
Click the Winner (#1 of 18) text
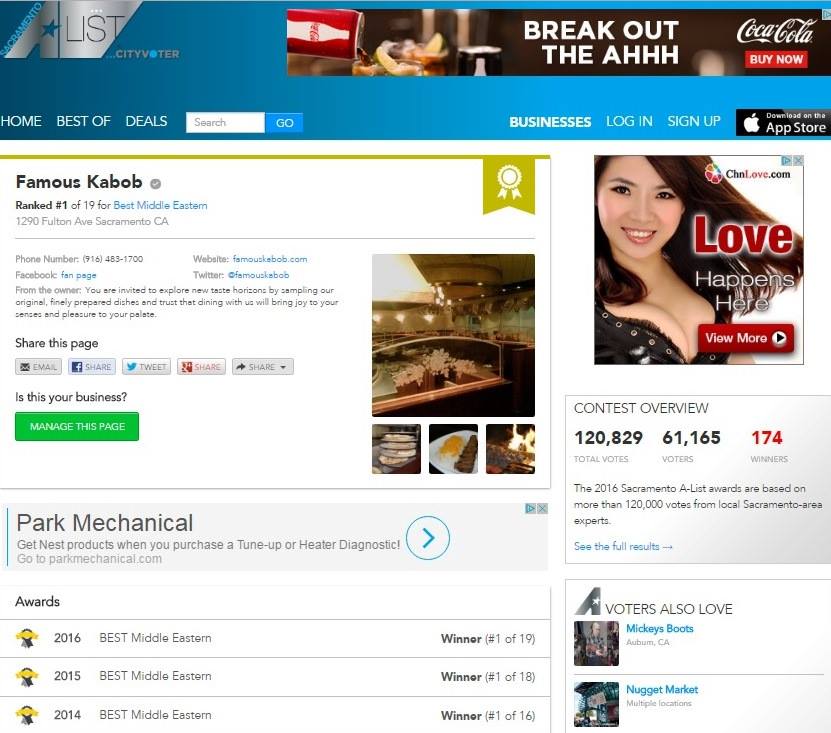click(488, 677)
